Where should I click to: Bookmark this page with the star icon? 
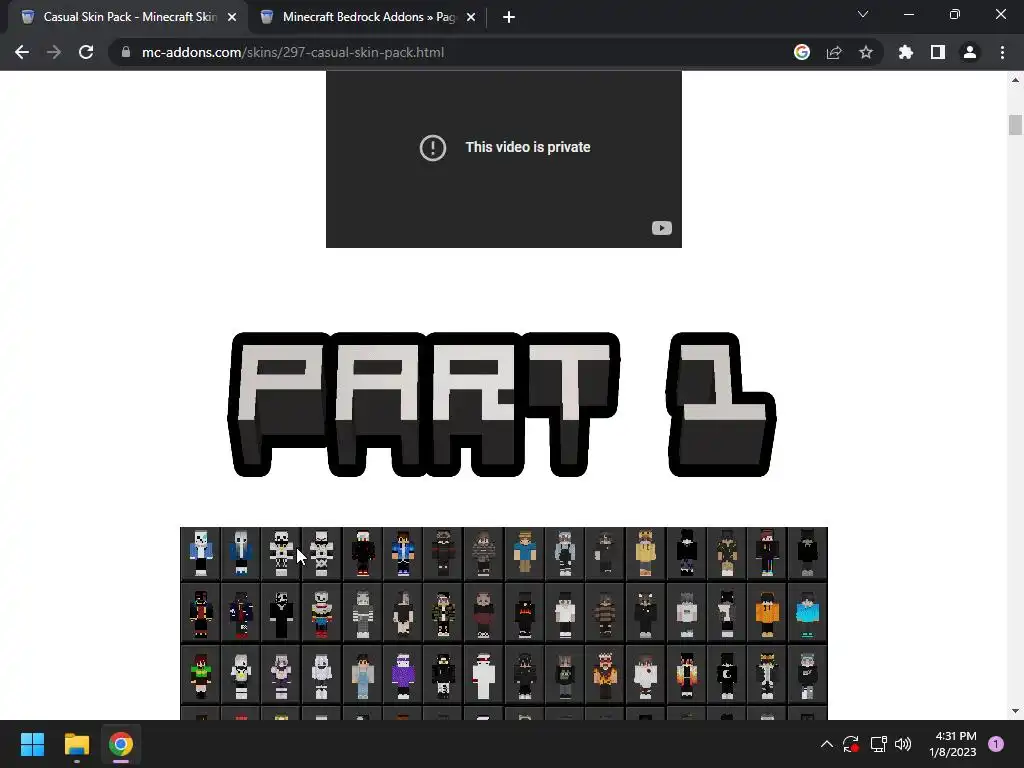pyautogui.click(x=866, y=52)
